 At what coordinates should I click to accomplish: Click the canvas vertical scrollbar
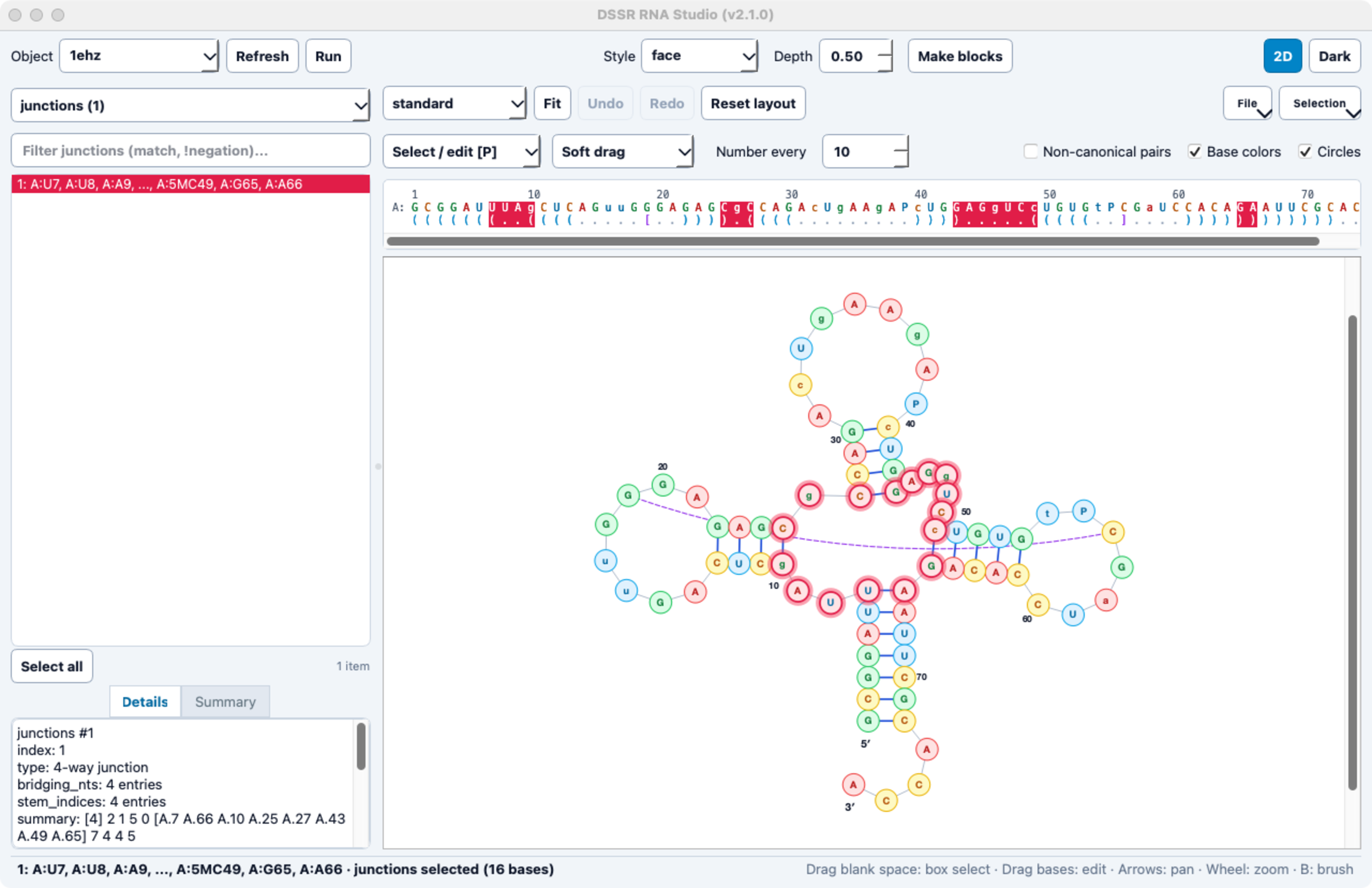click(x=1352, y=552)
